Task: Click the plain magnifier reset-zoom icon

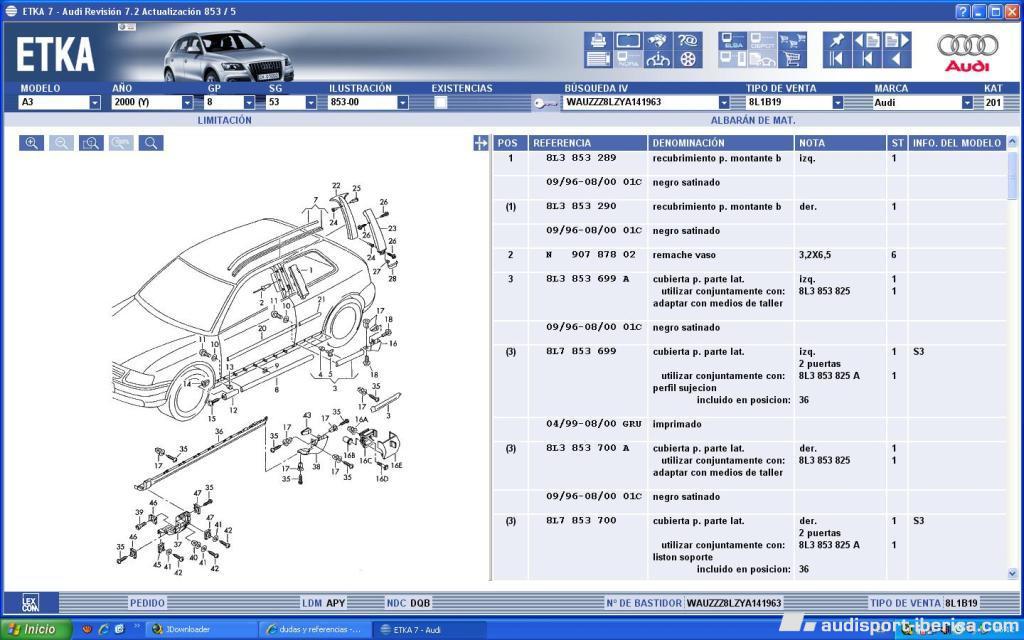Action: click(x=151, y=143)
